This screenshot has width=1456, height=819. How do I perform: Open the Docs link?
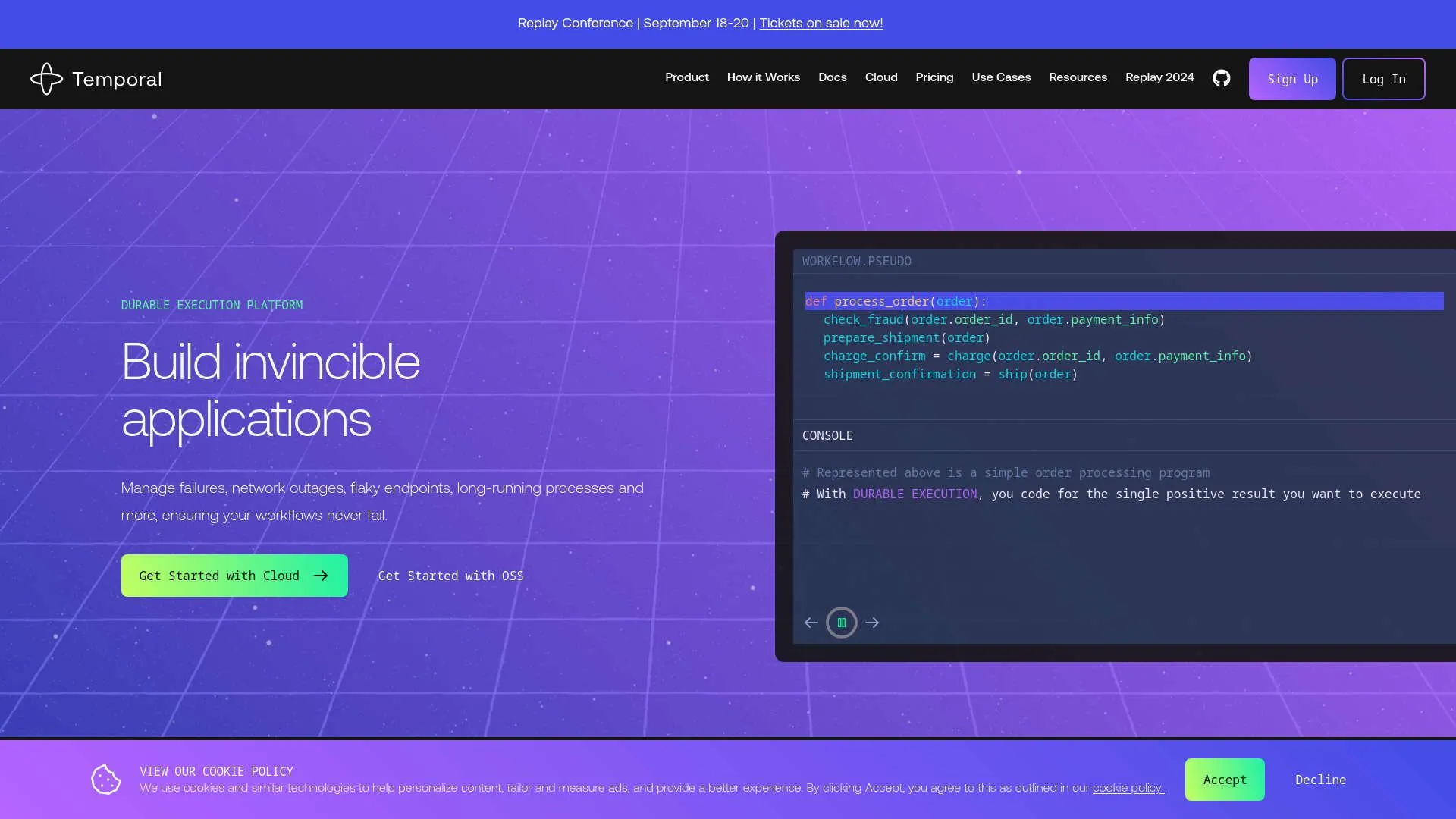click(x=832, y=77)
